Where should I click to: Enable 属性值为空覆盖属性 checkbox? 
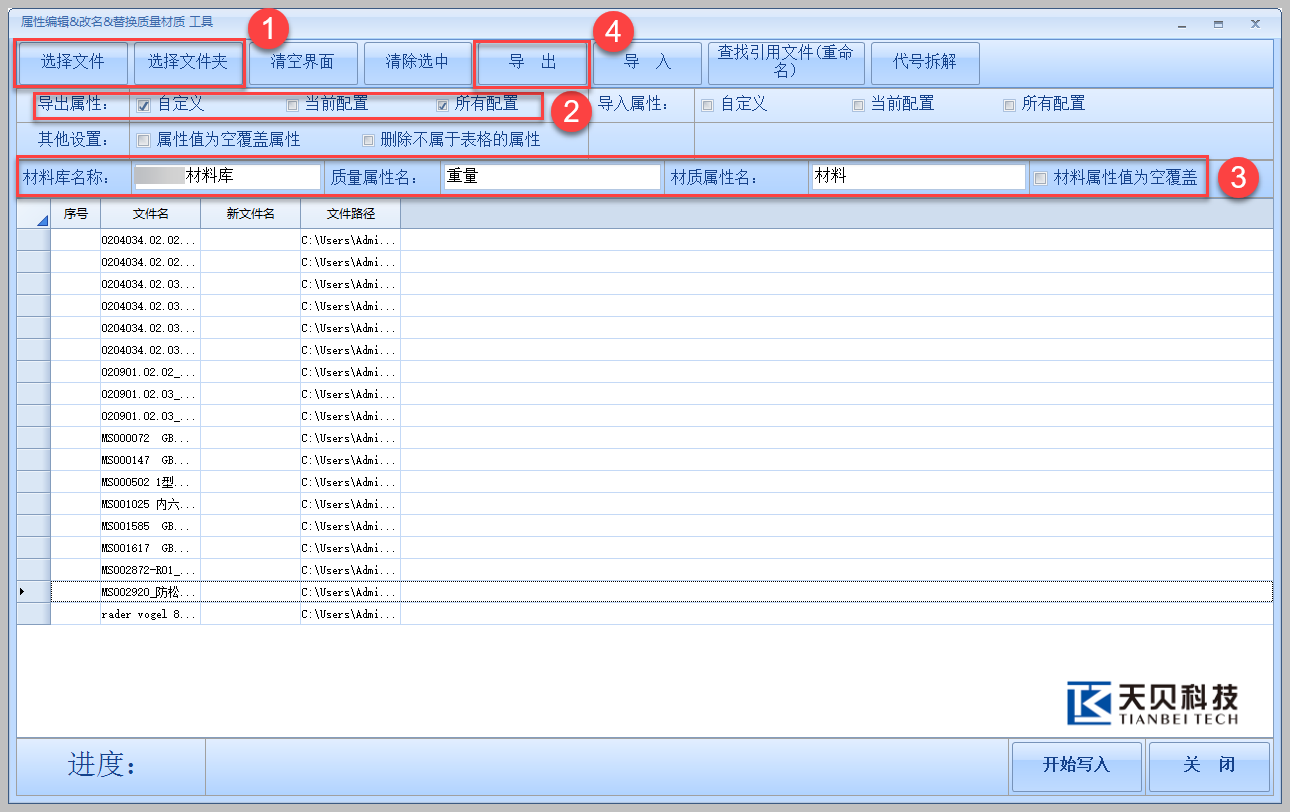click(144, 141)
